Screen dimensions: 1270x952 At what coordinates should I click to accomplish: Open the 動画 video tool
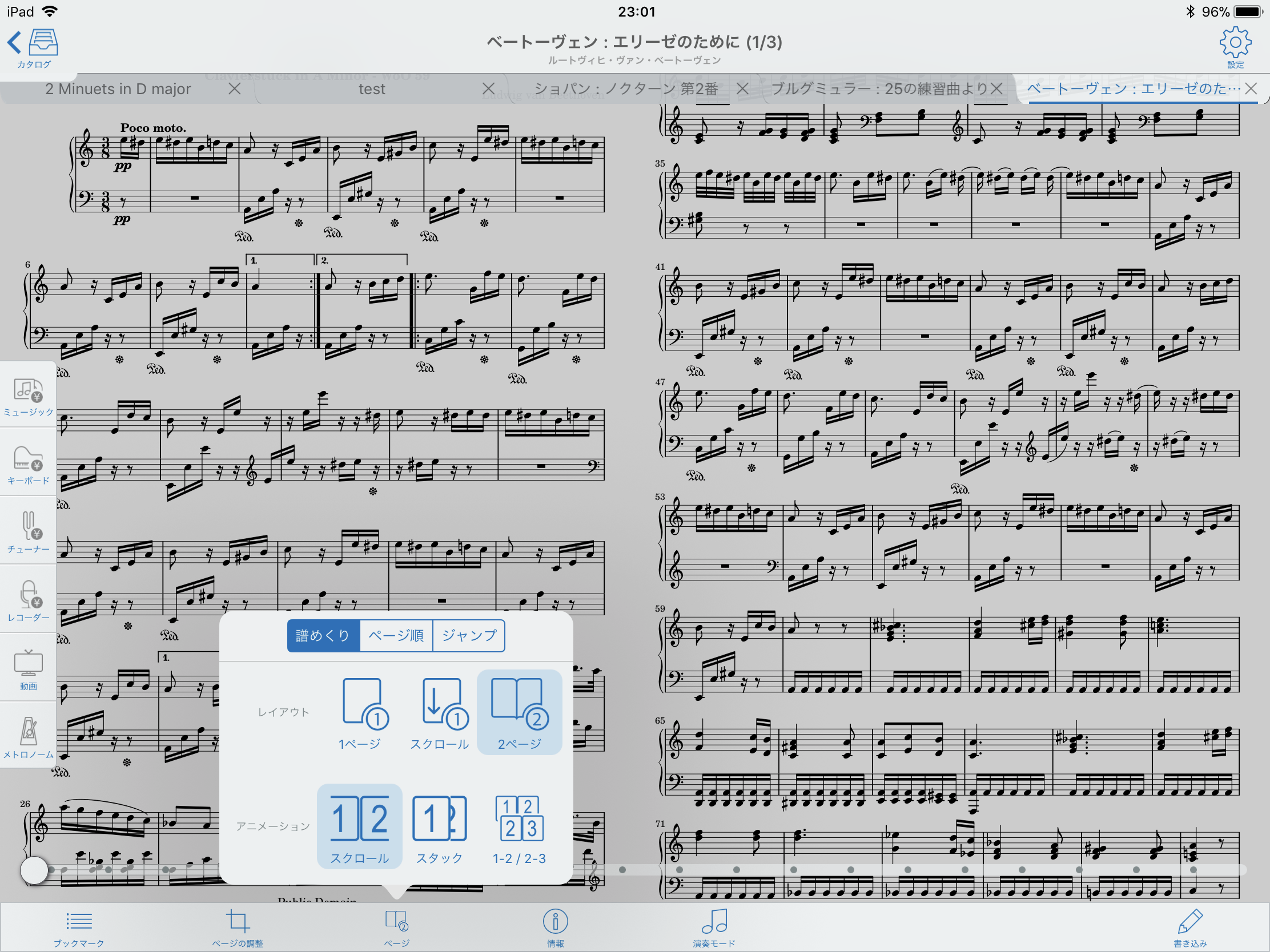click(x=28, y=669)
